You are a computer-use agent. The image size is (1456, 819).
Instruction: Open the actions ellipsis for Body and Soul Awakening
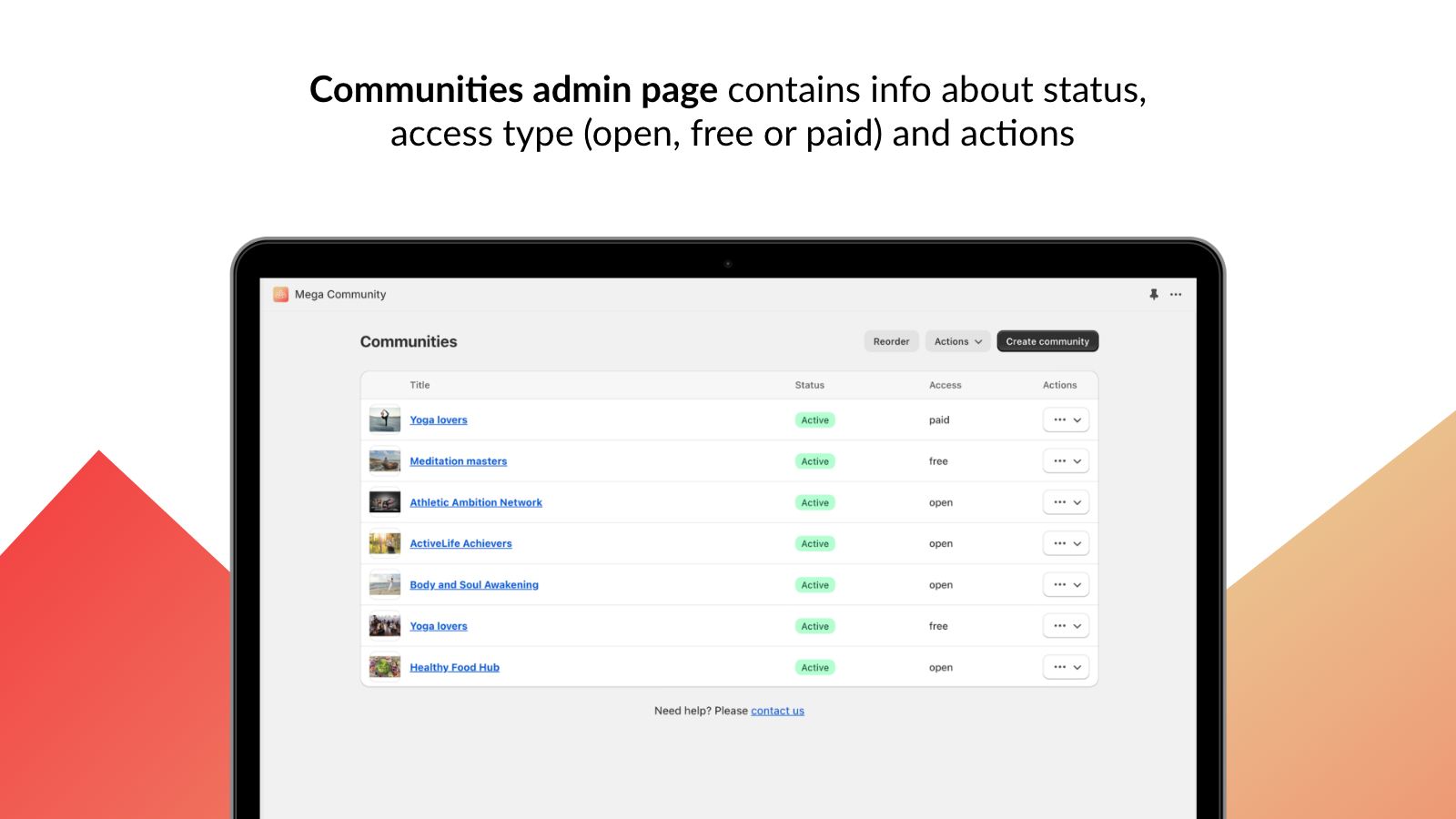click(x=1060, y=584)
